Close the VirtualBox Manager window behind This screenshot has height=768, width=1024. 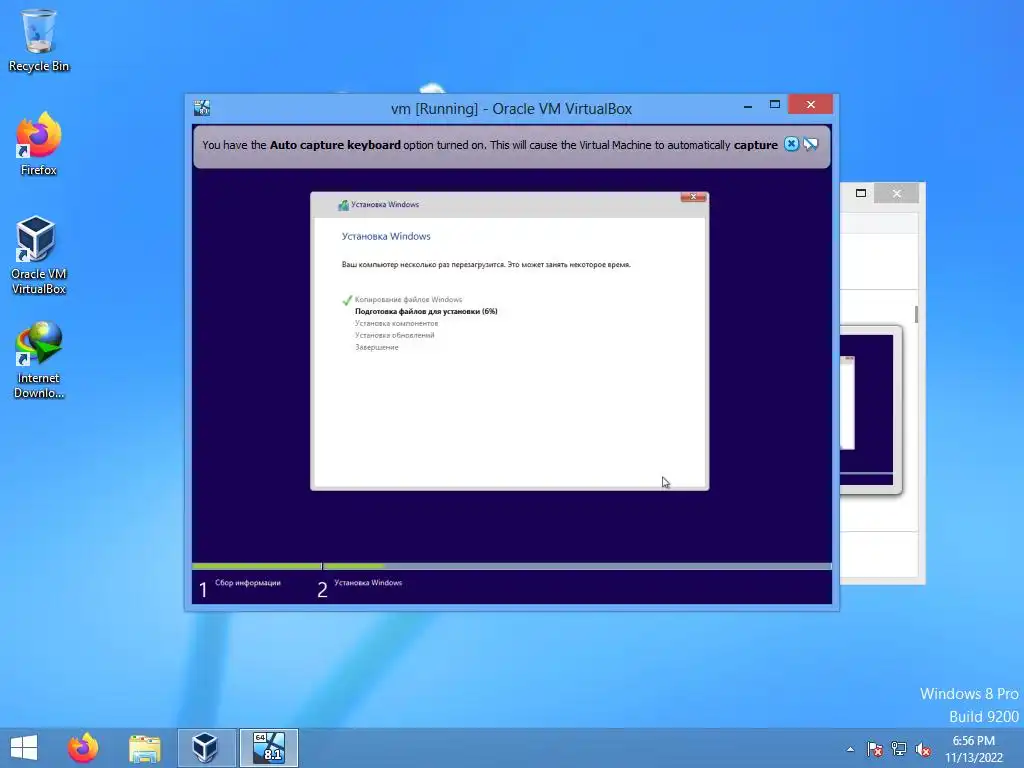[x=897, y=193]
